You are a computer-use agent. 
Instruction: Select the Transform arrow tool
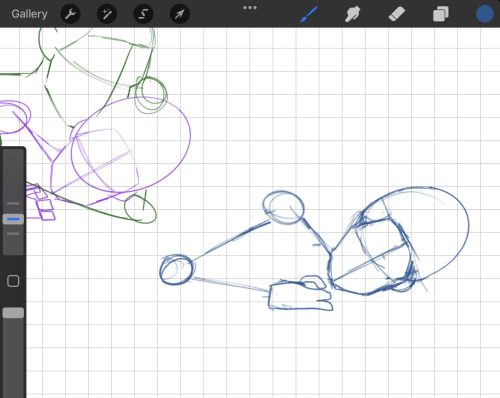click(x=180, y=14)
